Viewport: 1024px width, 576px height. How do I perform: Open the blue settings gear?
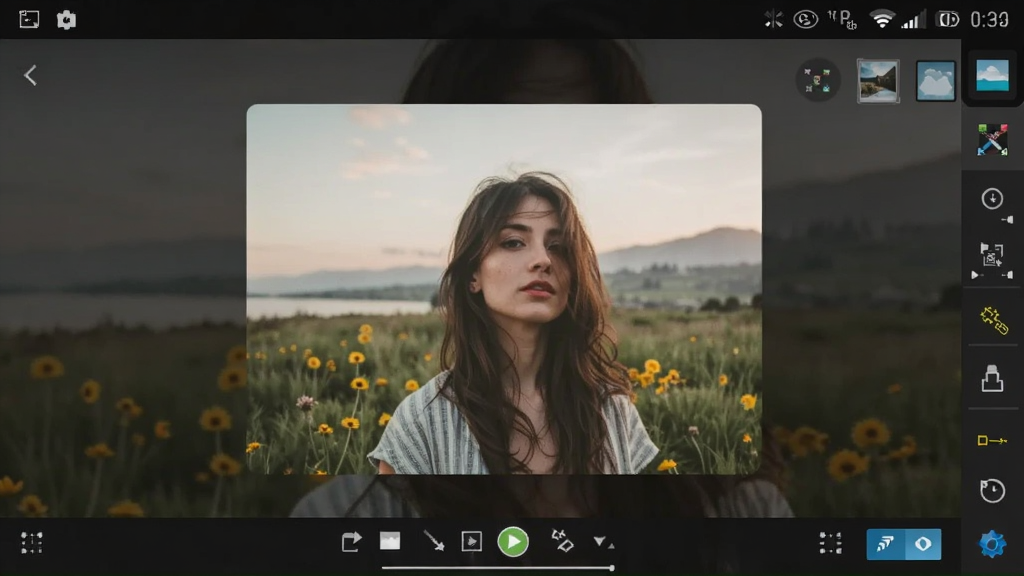coord(992,543)
